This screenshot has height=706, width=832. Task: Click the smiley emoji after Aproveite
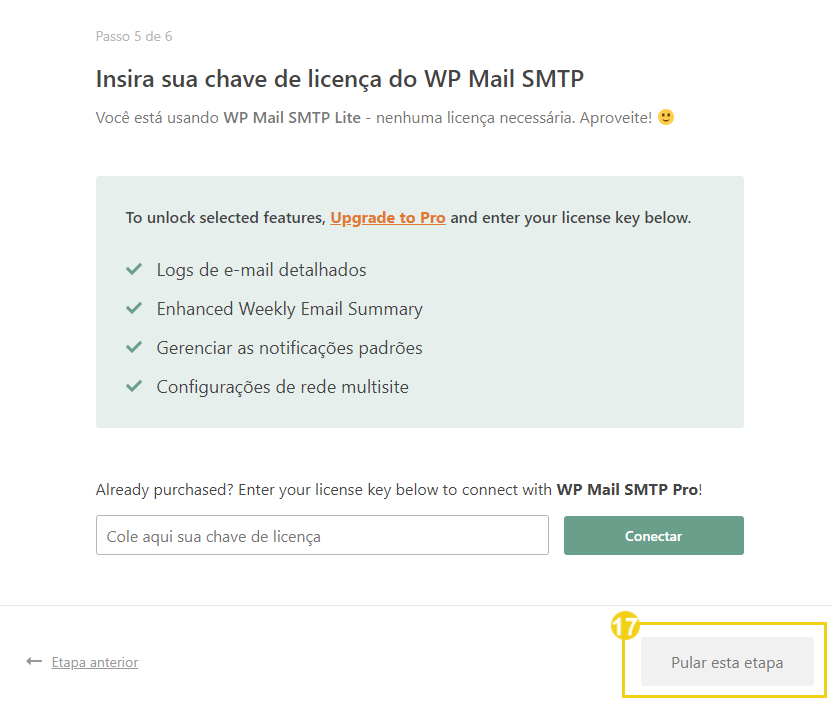pos(665,117)
